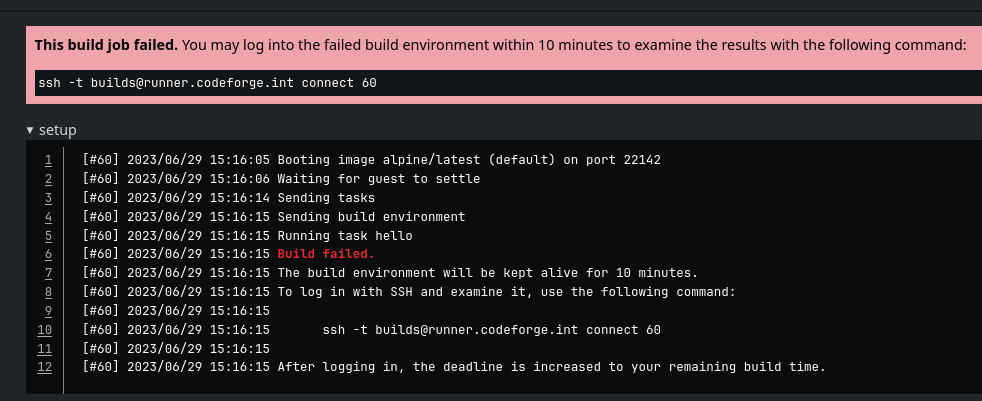Viewport: 982px width, 401px height.
Task: Click the ssh command on log line 10
Action: click(491, 330)
